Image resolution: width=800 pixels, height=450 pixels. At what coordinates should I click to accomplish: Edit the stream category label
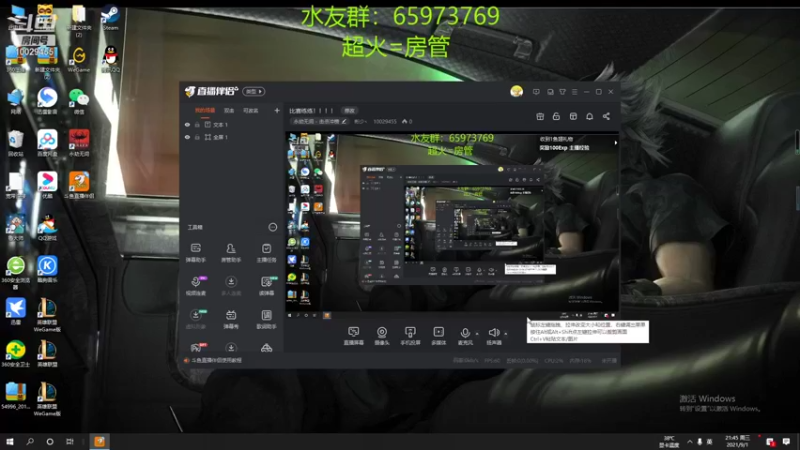tap(319, 121)
